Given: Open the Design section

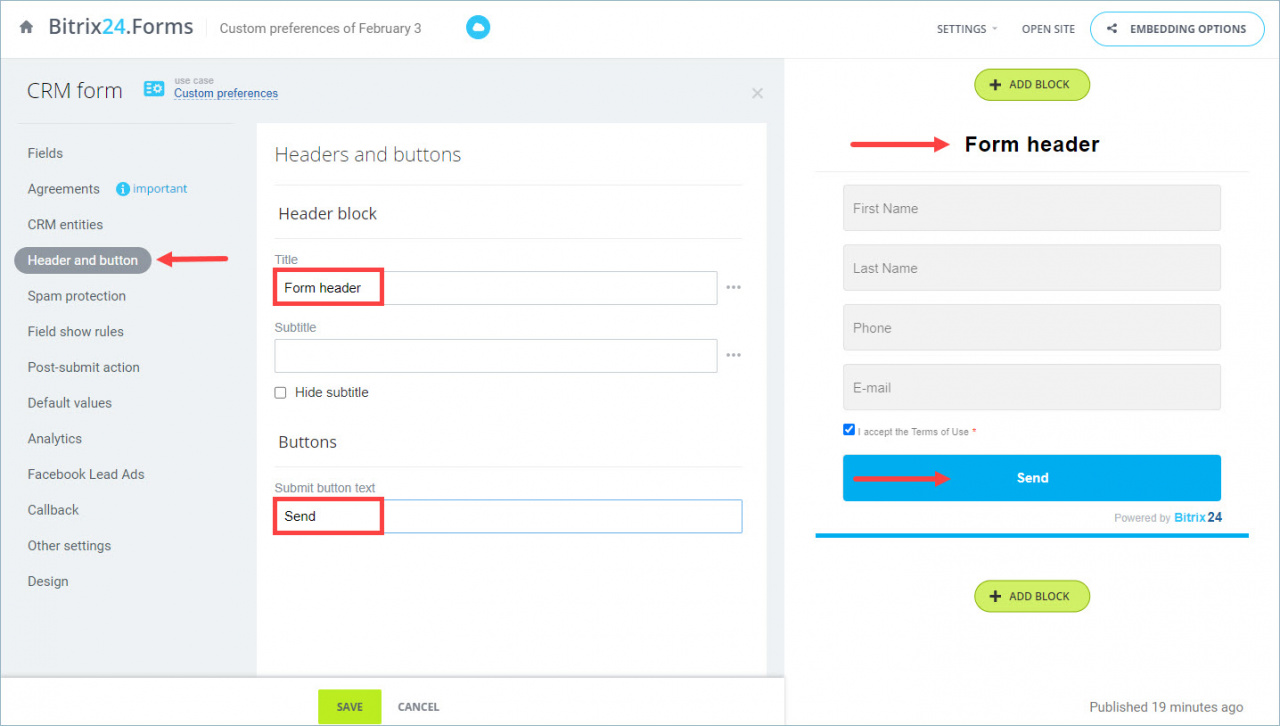Looking at the screenshot, I should pyautogui.click(x=48, y=581).
